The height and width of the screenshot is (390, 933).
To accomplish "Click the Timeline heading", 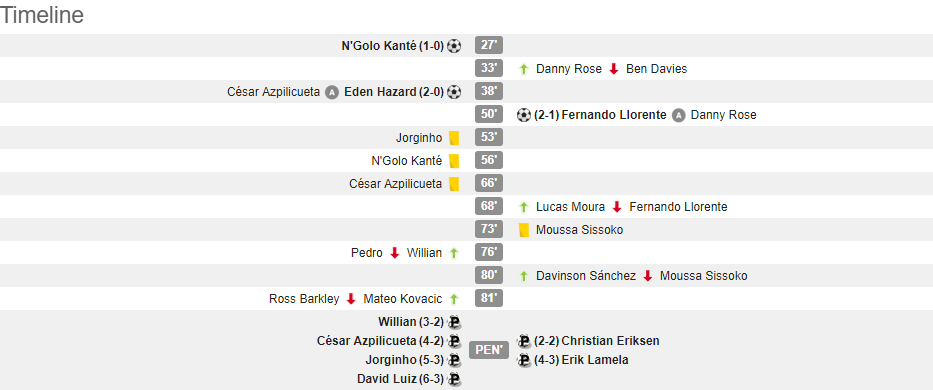I will [x=42, y=15].
